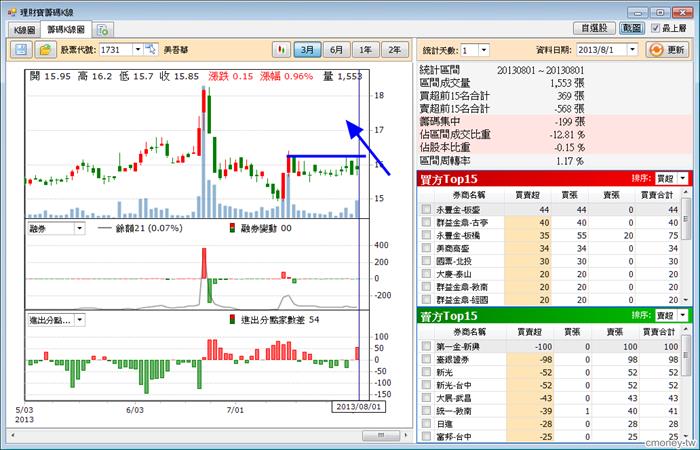Check the box for 第一金-新興
This screenshot has height=450, width=700.
click(x=427, y=346)
